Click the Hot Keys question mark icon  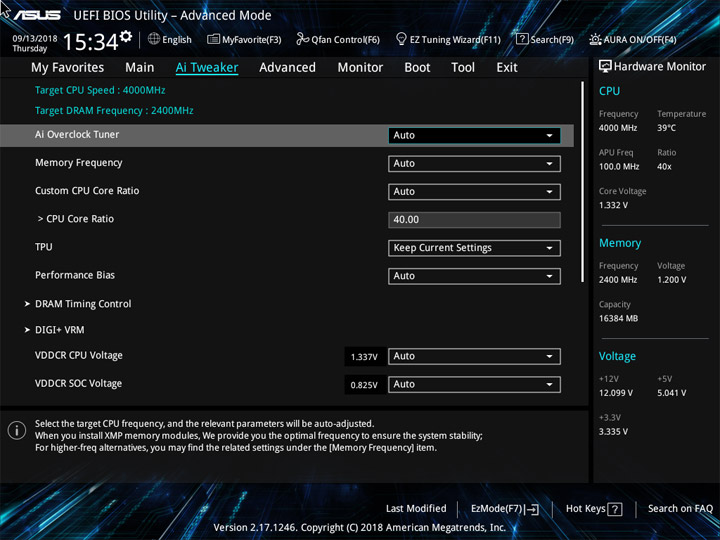615,509
